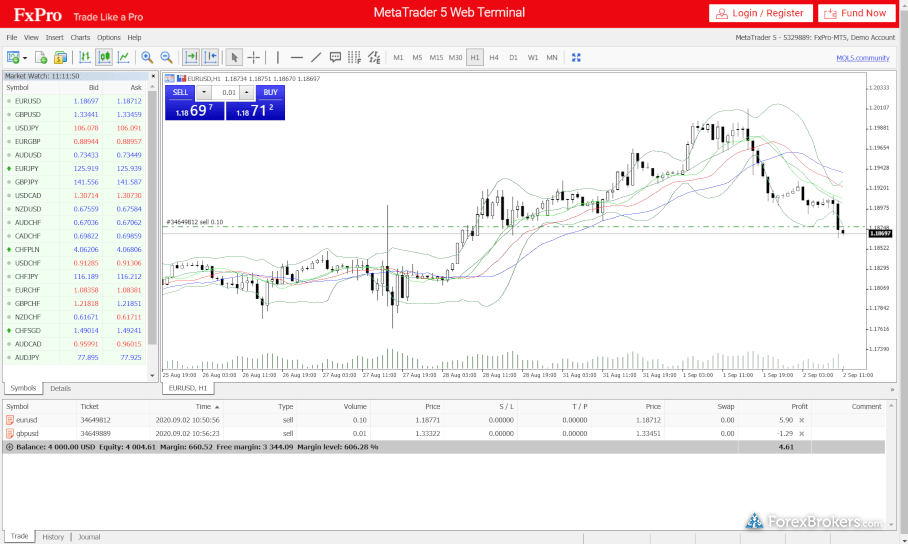This screenshot has height=544, width=908.
Task: Open the History tab
Action: (53, 537)
